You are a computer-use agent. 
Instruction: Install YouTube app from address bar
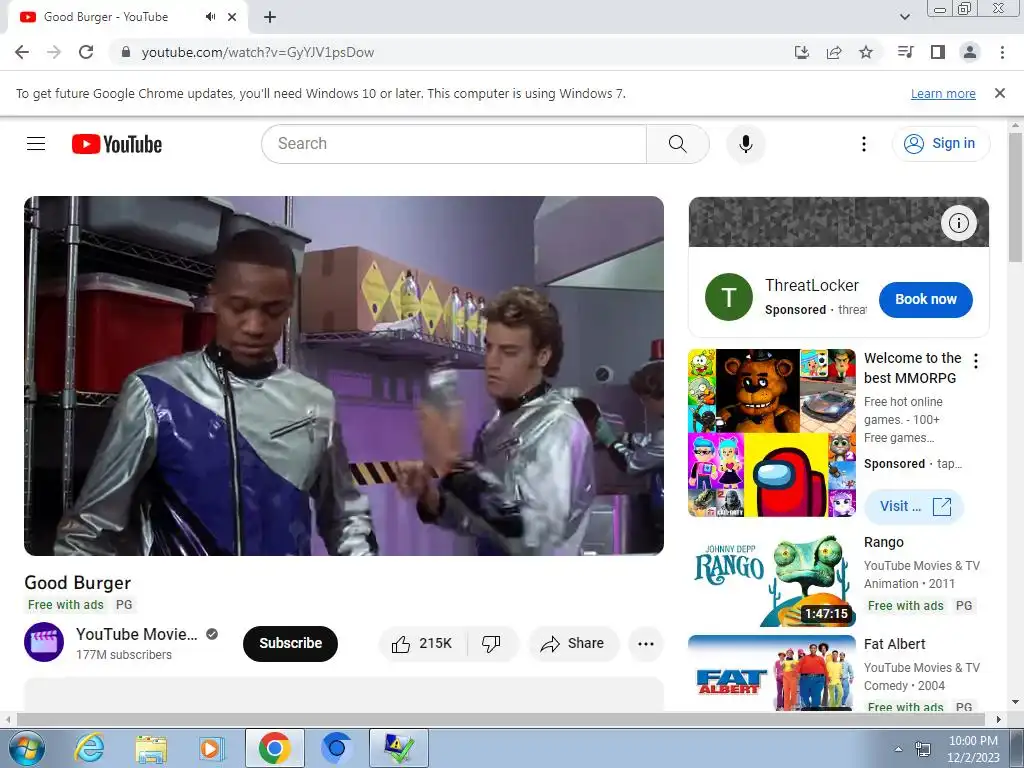tap(801, 52)
